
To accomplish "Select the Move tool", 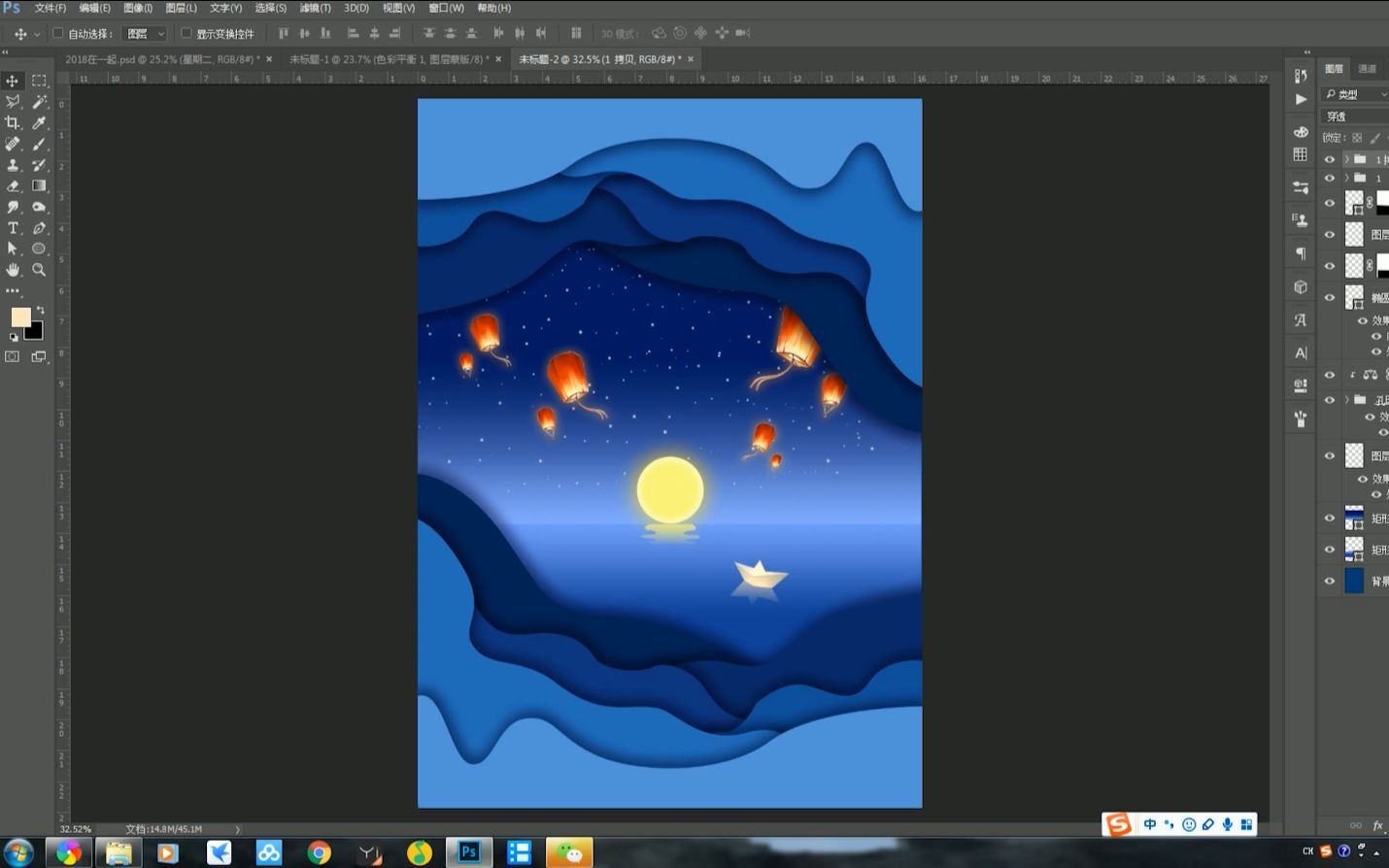I will (x=13, y=81).
